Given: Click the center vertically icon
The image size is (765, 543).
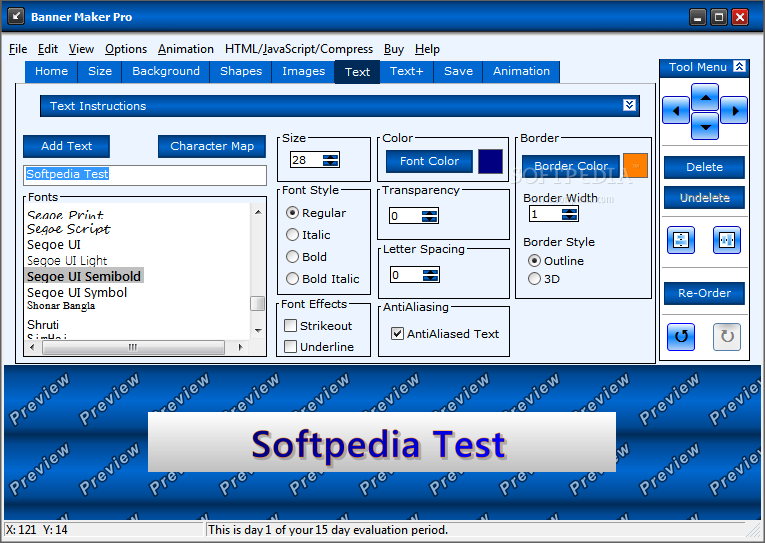Looking at the screenshot, I should click(x=681, y=240).
